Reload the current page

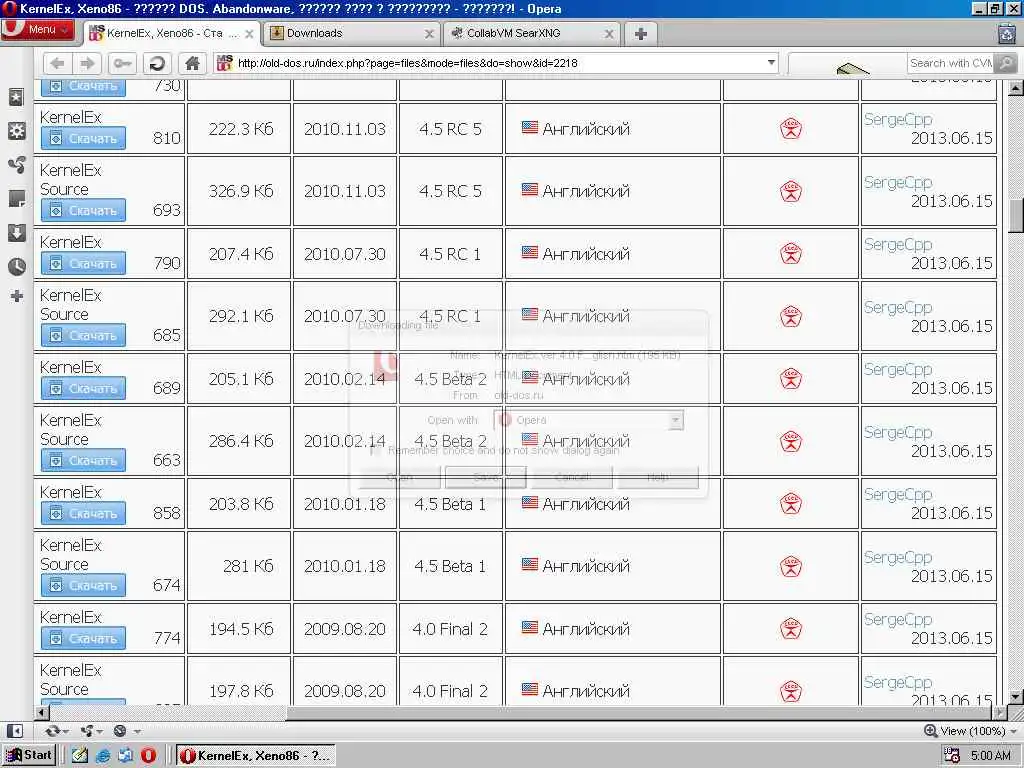point(157,63)
